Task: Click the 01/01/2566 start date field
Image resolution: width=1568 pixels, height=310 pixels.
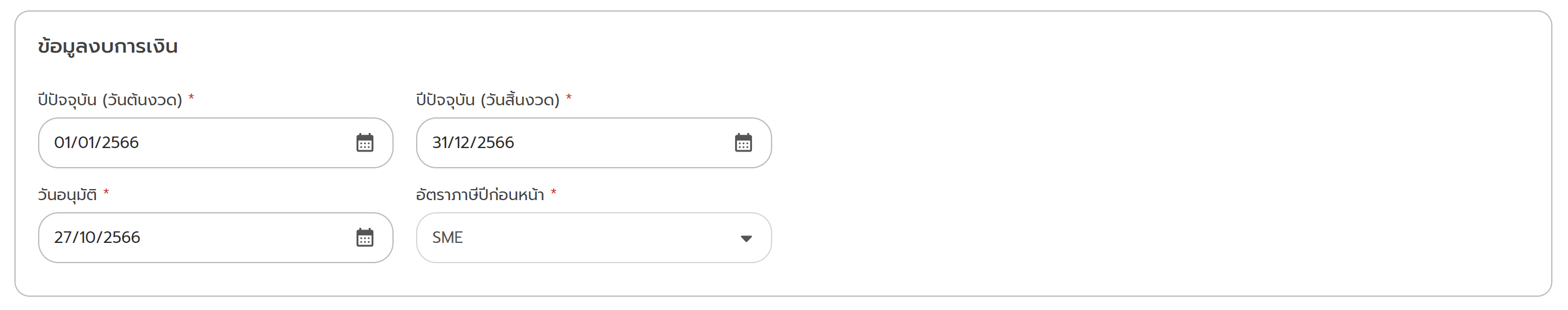Action: tap(183, 142)
